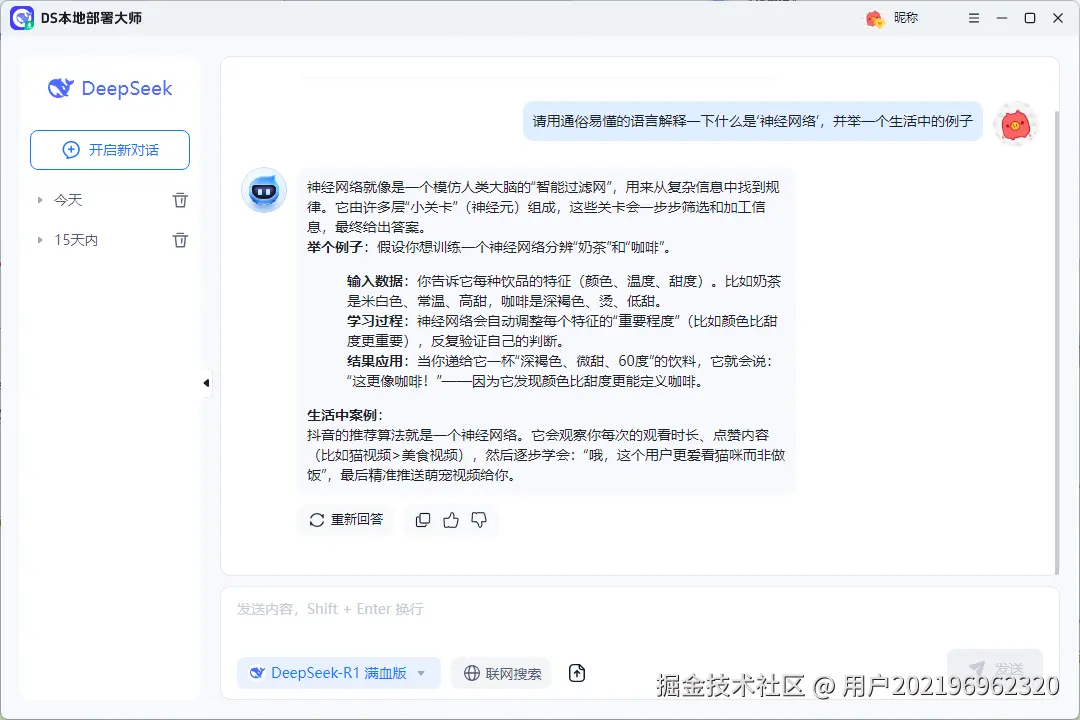The image size is (1080, 720).
Task: Give a thumbs-down to the response
Action: (x=478, y=520)
